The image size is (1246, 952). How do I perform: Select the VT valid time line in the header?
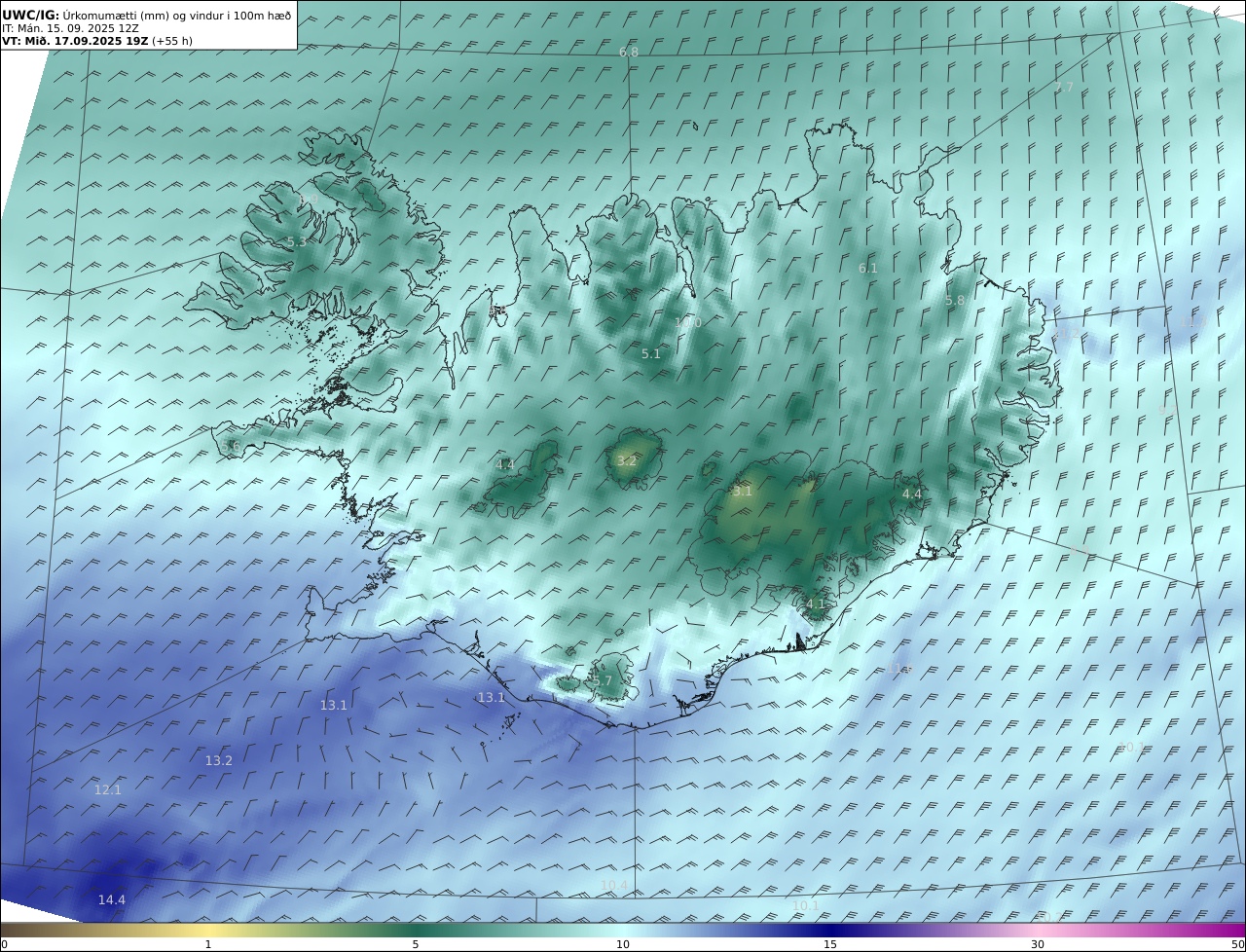click(97, 41)
